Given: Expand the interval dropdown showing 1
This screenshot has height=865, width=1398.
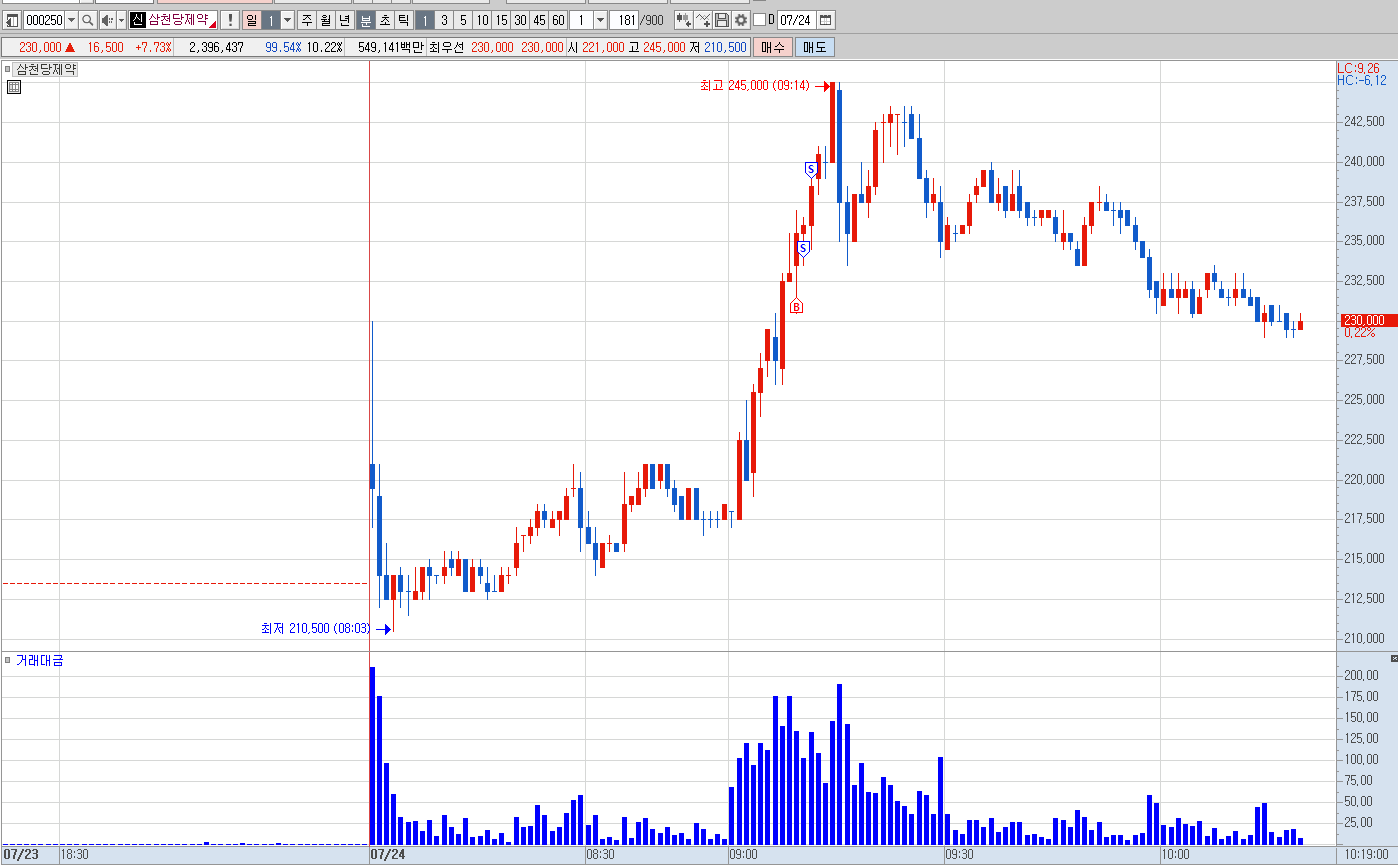Looking at the screenshot, I should coord(600,20).
